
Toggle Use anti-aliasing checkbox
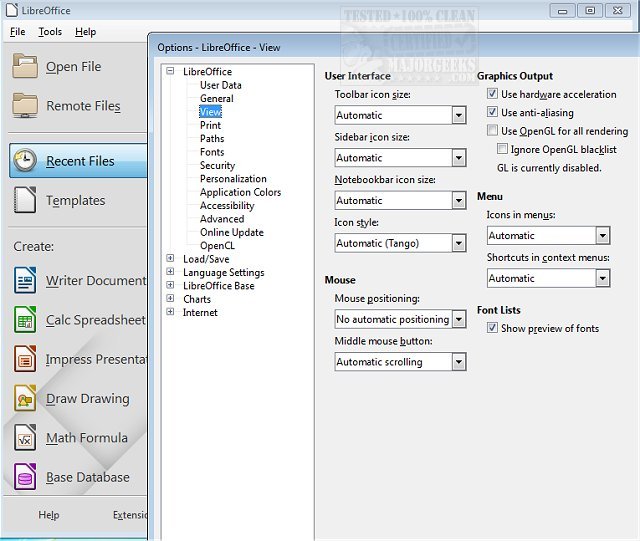tap(492, 112)
